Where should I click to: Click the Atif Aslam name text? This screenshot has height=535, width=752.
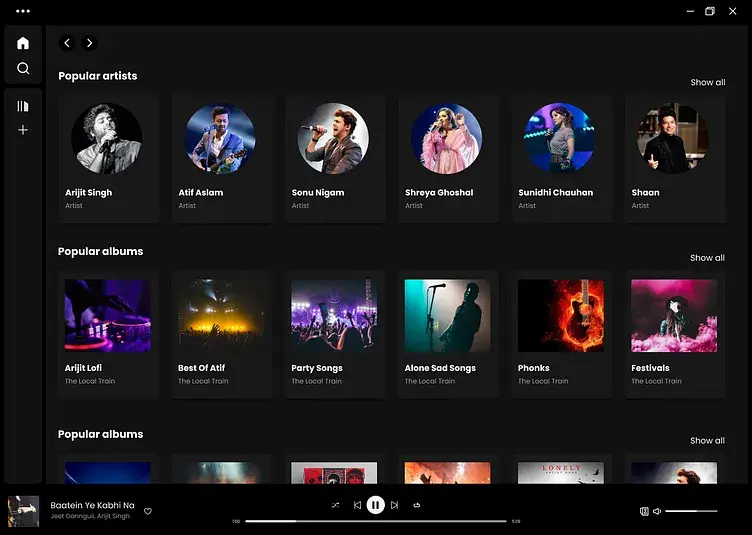[x=201, y=192]
